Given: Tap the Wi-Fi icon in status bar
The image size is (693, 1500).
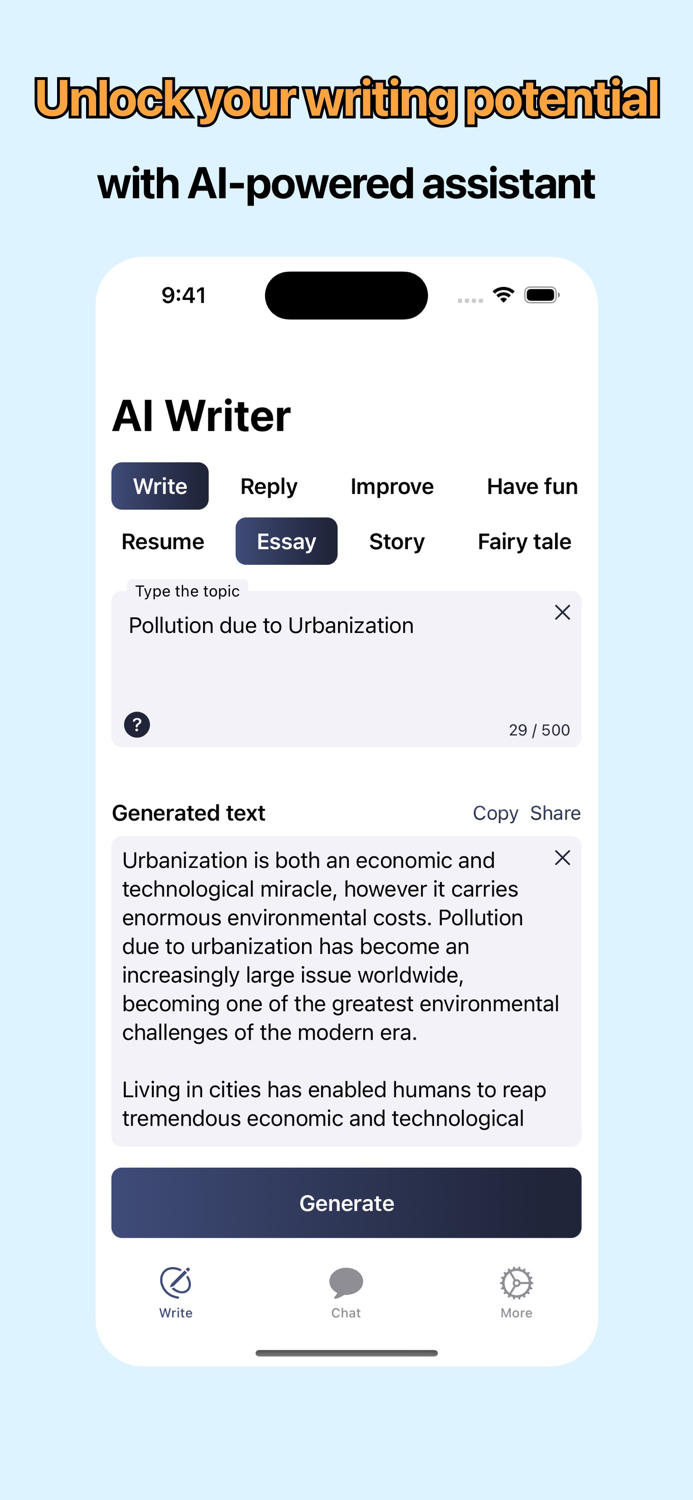Looking at the screenshot, I should [x=503, y=295].
